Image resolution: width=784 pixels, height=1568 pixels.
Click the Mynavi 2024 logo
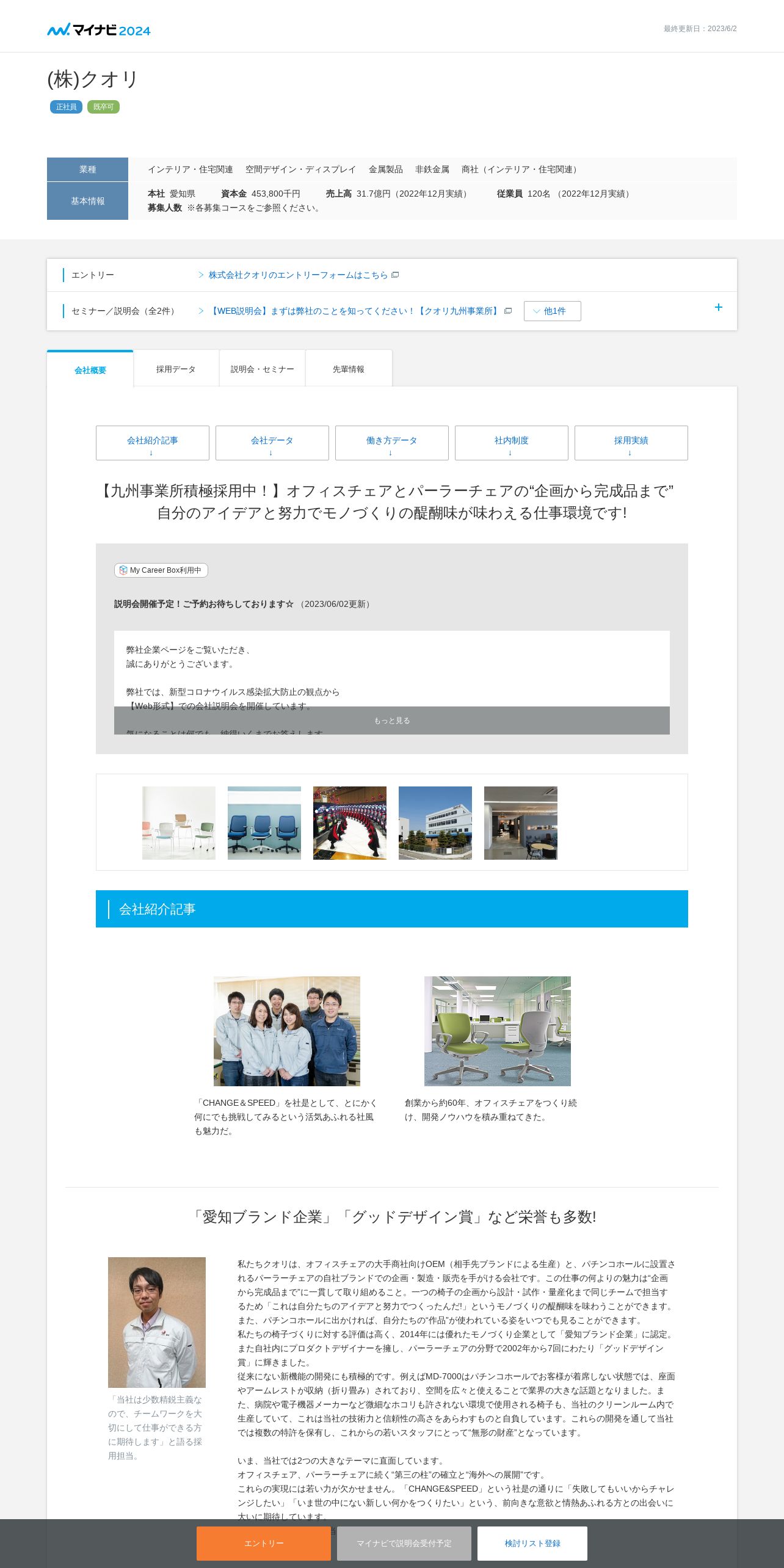coord(99,29)
